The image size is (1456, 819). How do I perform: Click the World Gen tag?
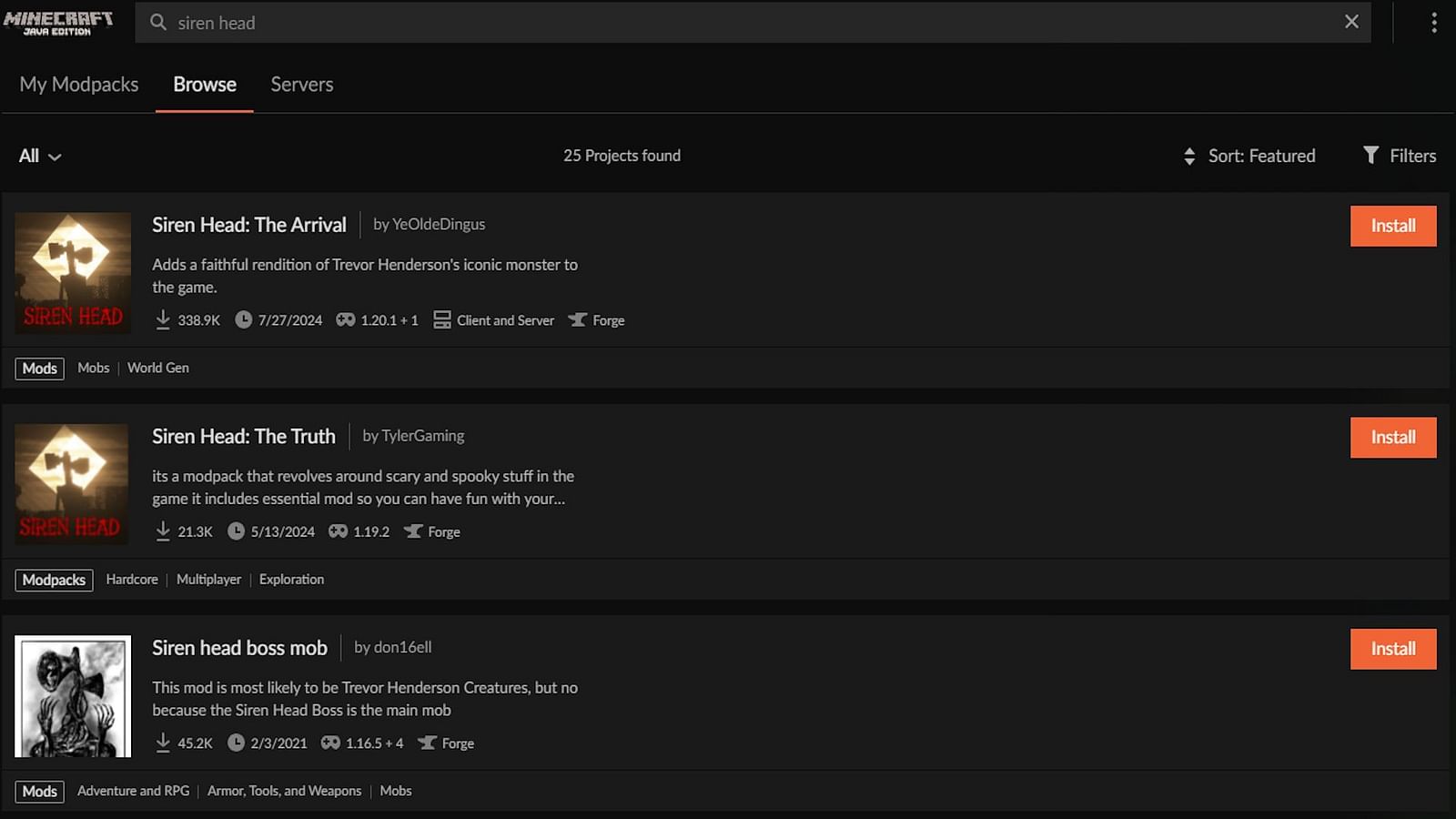tap(158, 368)
